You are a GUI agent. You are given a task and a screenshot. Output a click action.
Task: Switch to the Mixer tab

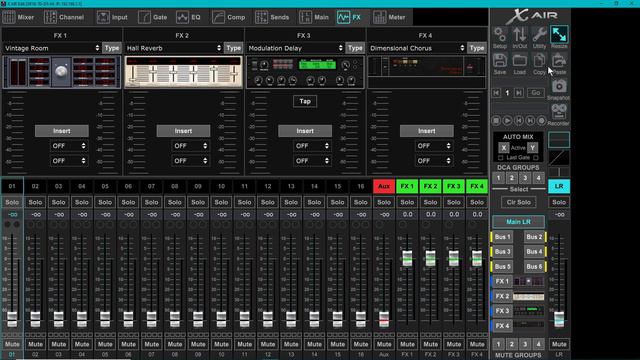pos(19,17)
